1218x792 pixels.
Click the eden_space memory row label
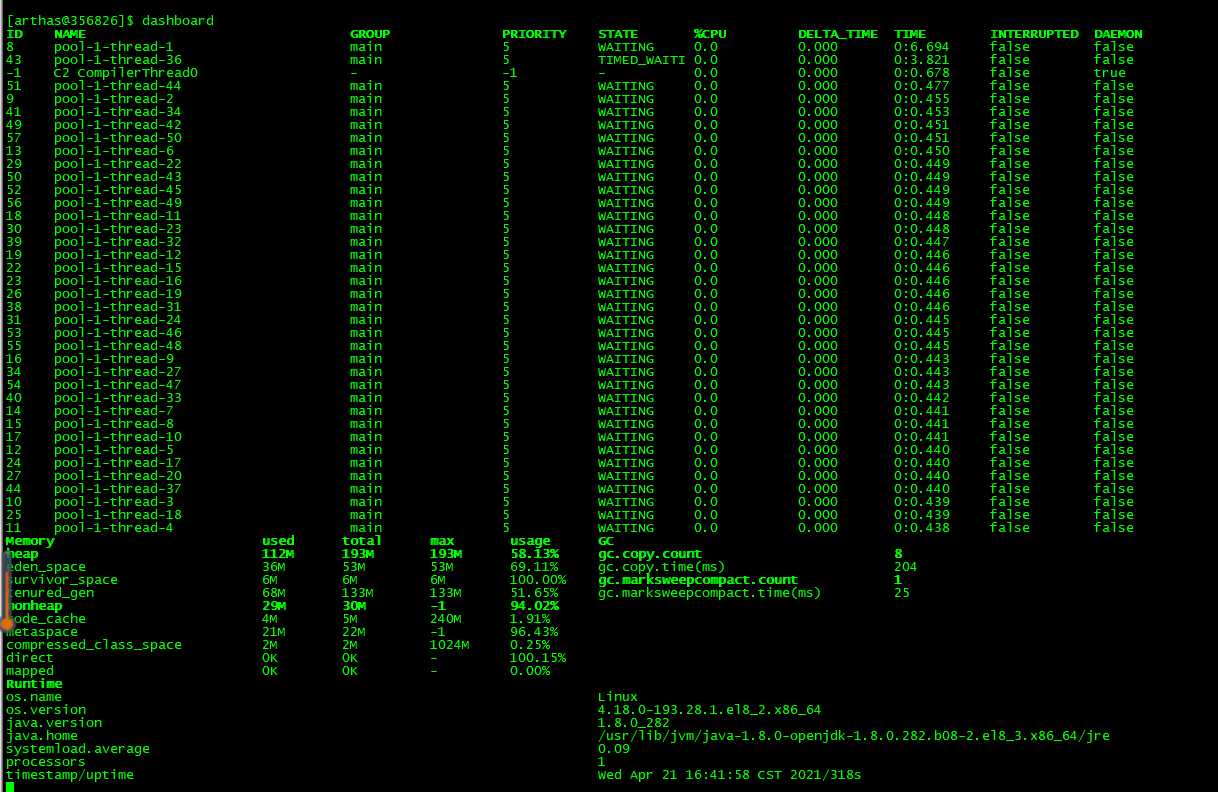click(46, 567)
